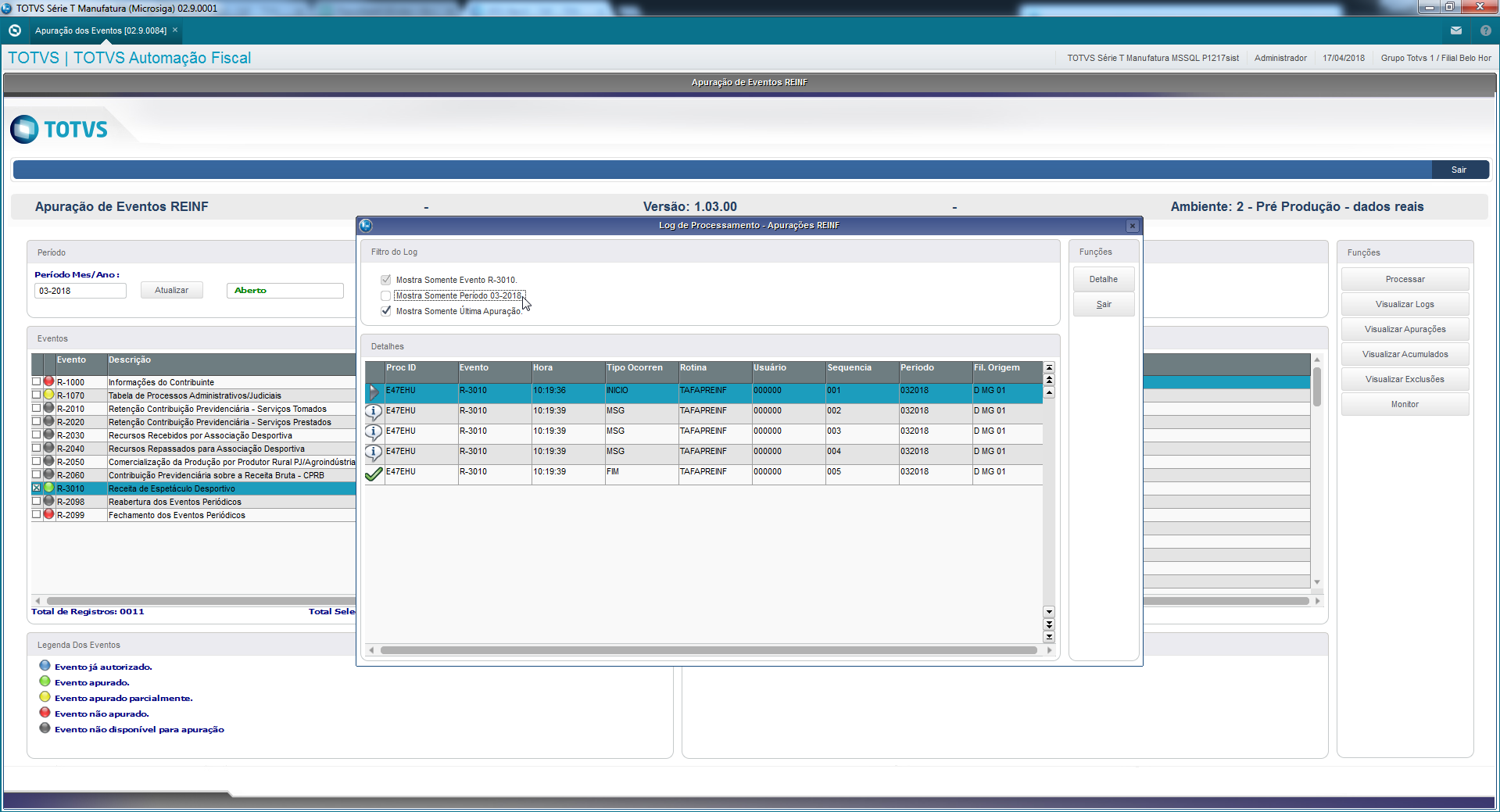The width and height of the screenshot is (1500, 812).
Task: Open 'Visualizar Apurações'
Action: pos(1405,330)
